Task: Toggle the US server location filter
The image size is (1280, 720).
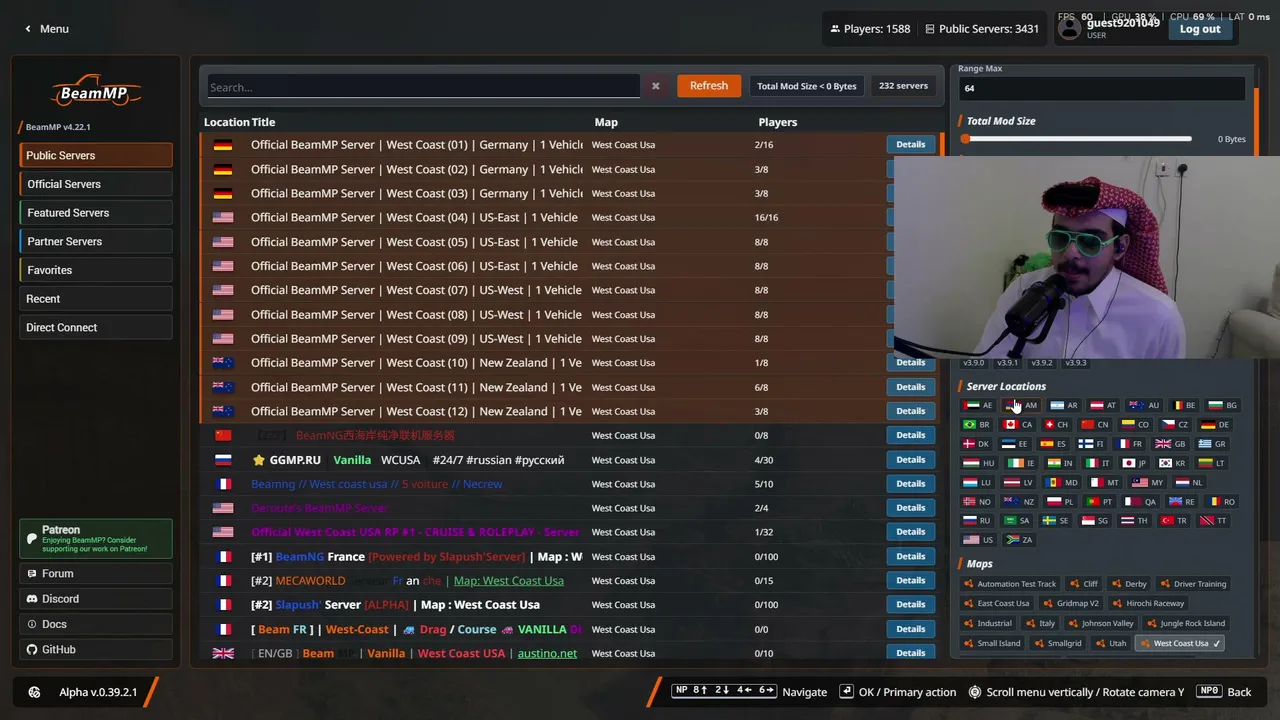Action: tap(979, 540)
